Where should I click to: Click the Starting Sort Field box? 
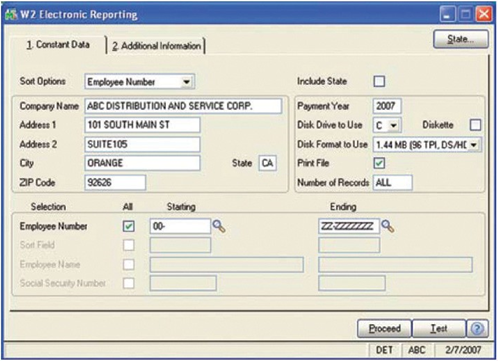180,245
